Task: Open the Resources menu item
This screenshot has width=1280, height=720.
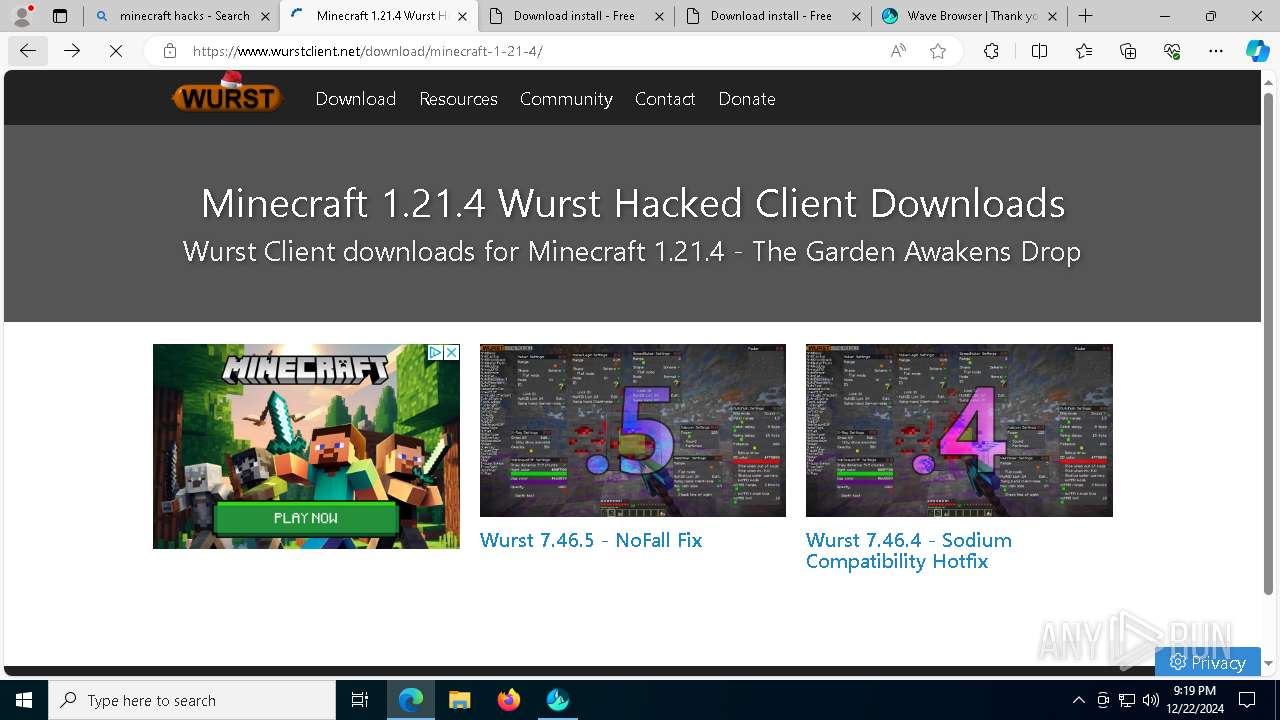Action: pyautogui.click(x=458, y=98)
